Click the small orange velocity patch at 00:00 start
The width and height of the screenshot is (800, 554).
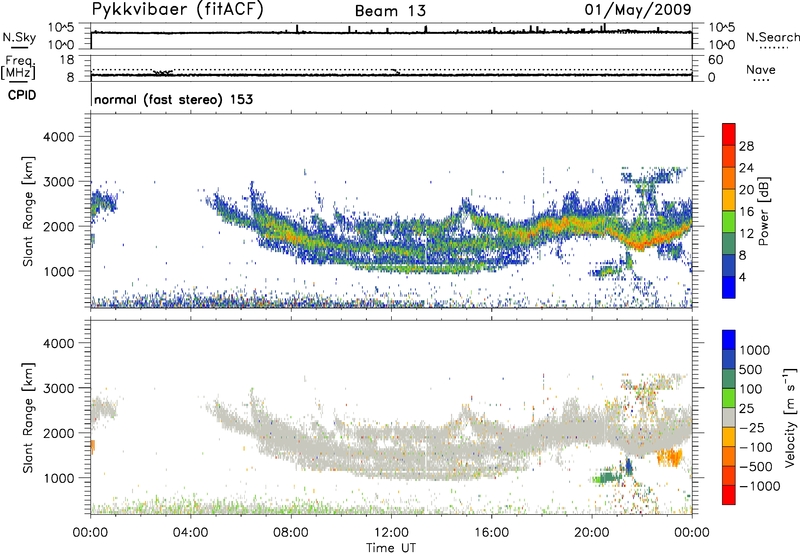click(x=92, y=447)
